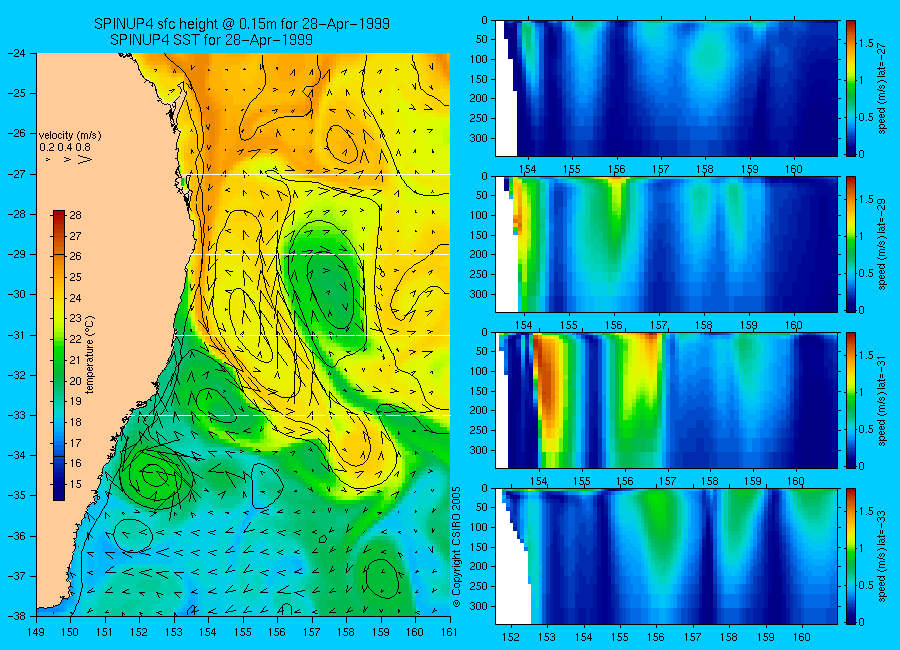The image size is (900, 650).
Task: Click the '-35' latitude tick on the map
Action: 17,496
